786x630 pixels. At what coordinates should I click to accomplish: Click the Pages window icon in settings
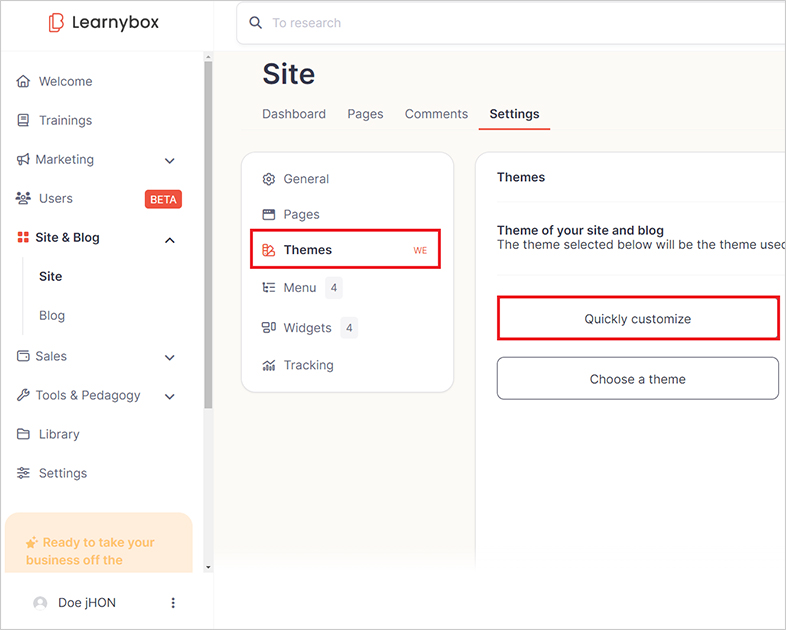269,215
